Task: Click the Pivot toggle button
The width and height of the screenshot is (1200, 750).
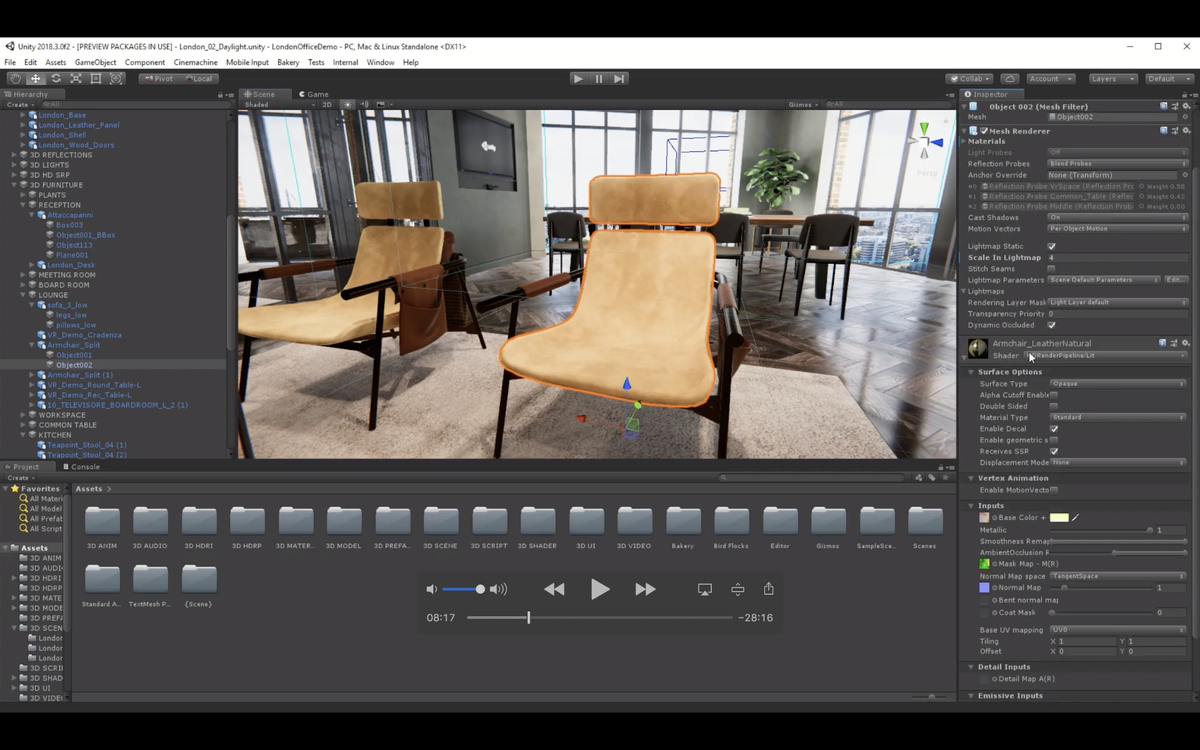Action: click(x=159, y=78)
